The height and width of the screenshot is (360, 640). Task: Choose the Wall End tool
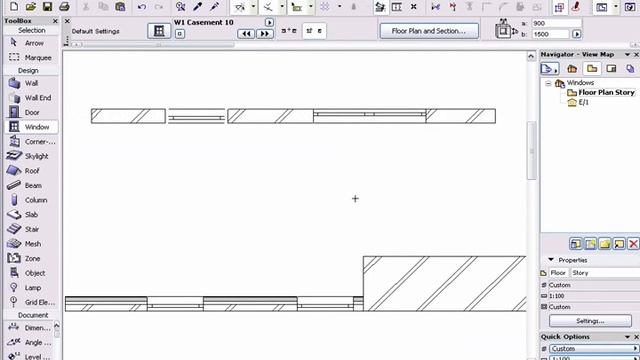pos(31,98)
